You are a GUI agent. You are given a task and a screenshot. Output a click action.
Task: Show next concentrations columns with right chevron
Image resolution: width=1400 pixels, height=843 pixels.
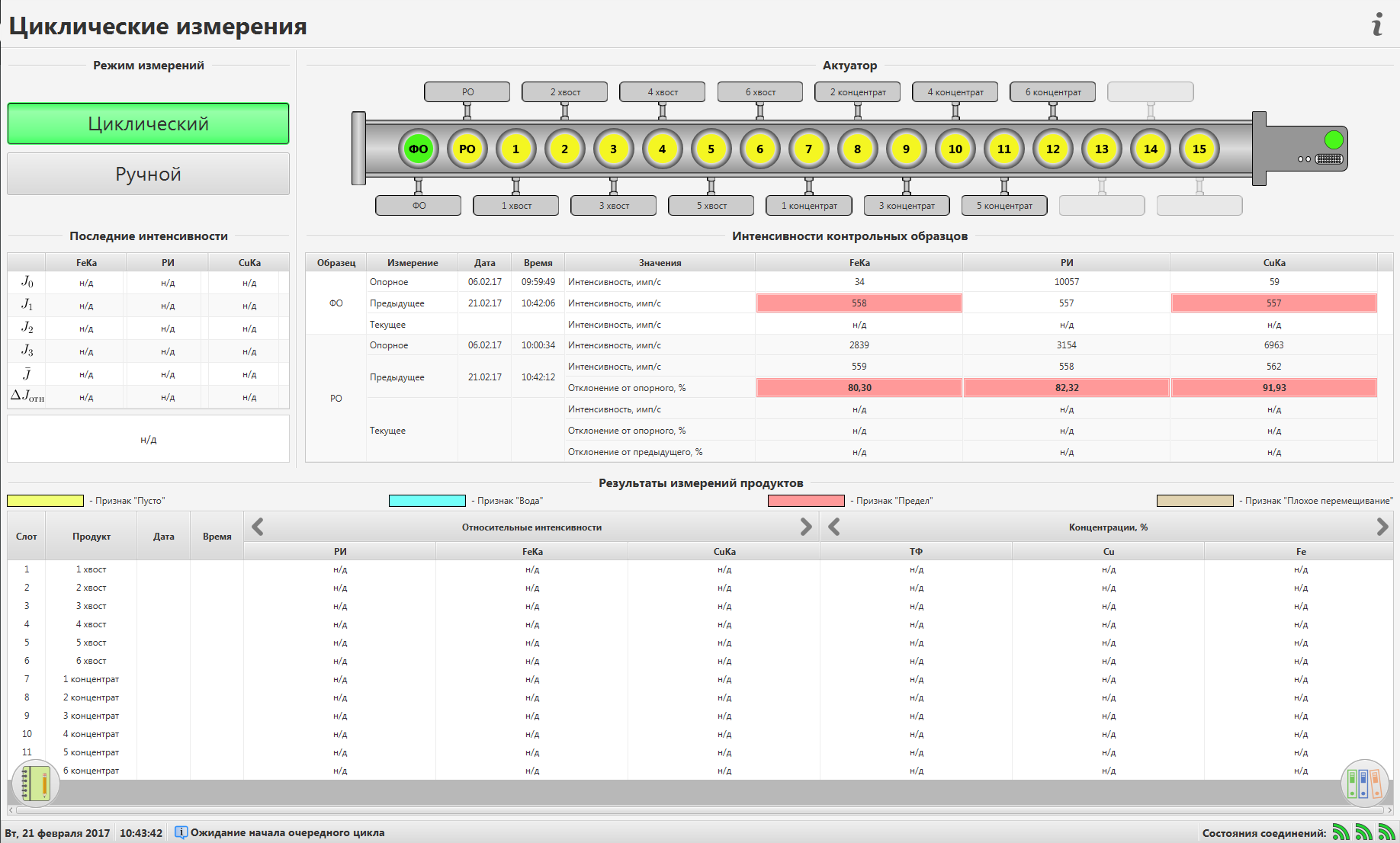1382,527
